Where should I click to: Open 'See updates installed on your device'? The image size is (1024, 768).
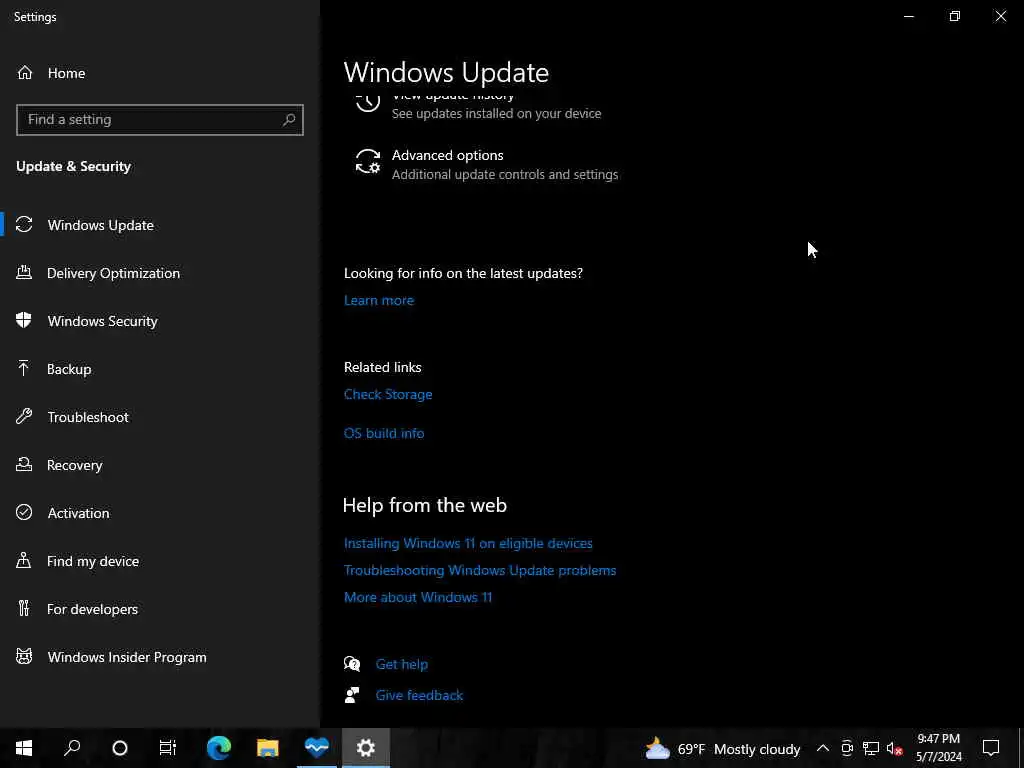click(496, 114)
